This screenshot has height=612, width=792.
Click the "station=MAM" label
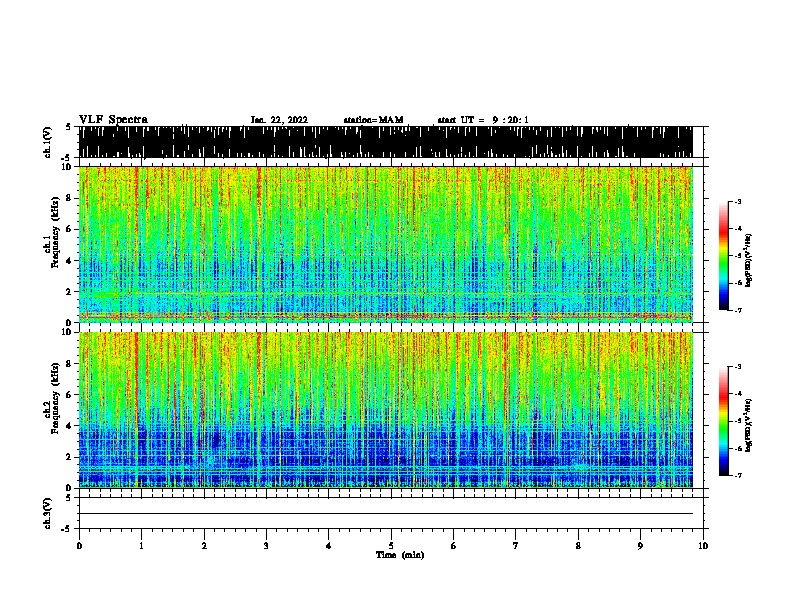coord(374,120)
